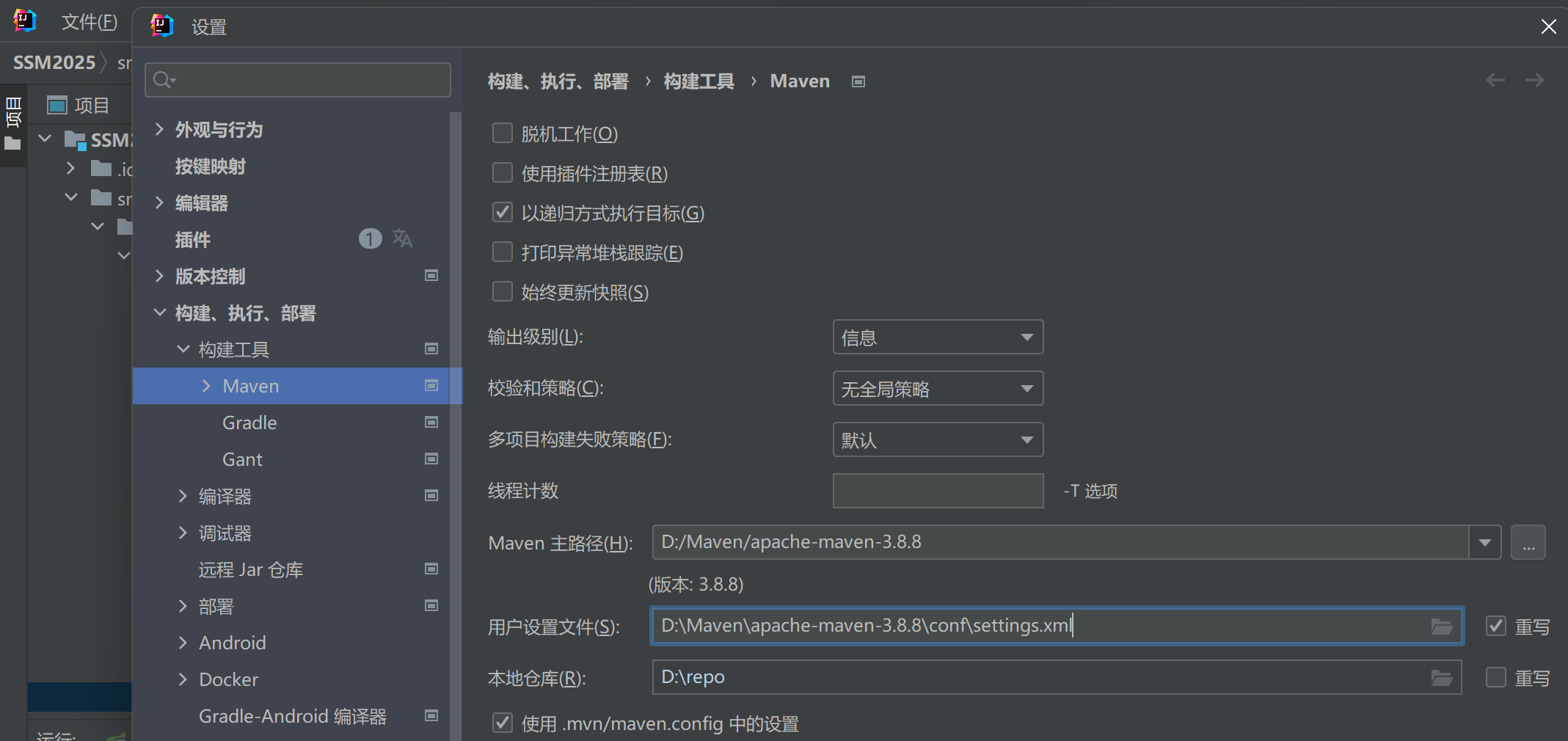Switch to the 项目 tool window tab
This screenshot has width=1568, height=741.
(81, 105)
